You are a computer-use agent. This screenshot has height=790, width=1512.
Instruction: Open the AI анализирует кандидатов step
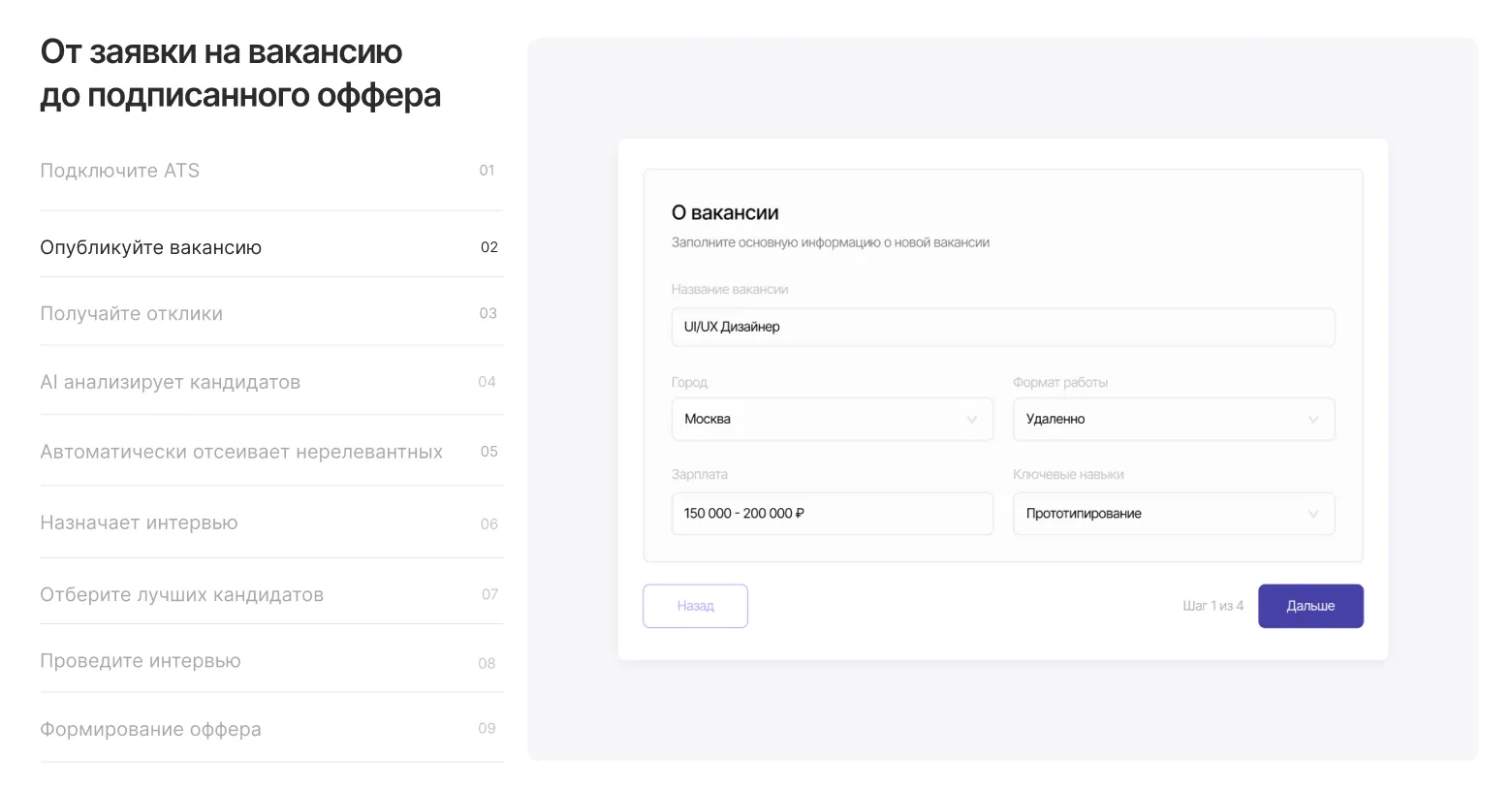click(271, 382)
